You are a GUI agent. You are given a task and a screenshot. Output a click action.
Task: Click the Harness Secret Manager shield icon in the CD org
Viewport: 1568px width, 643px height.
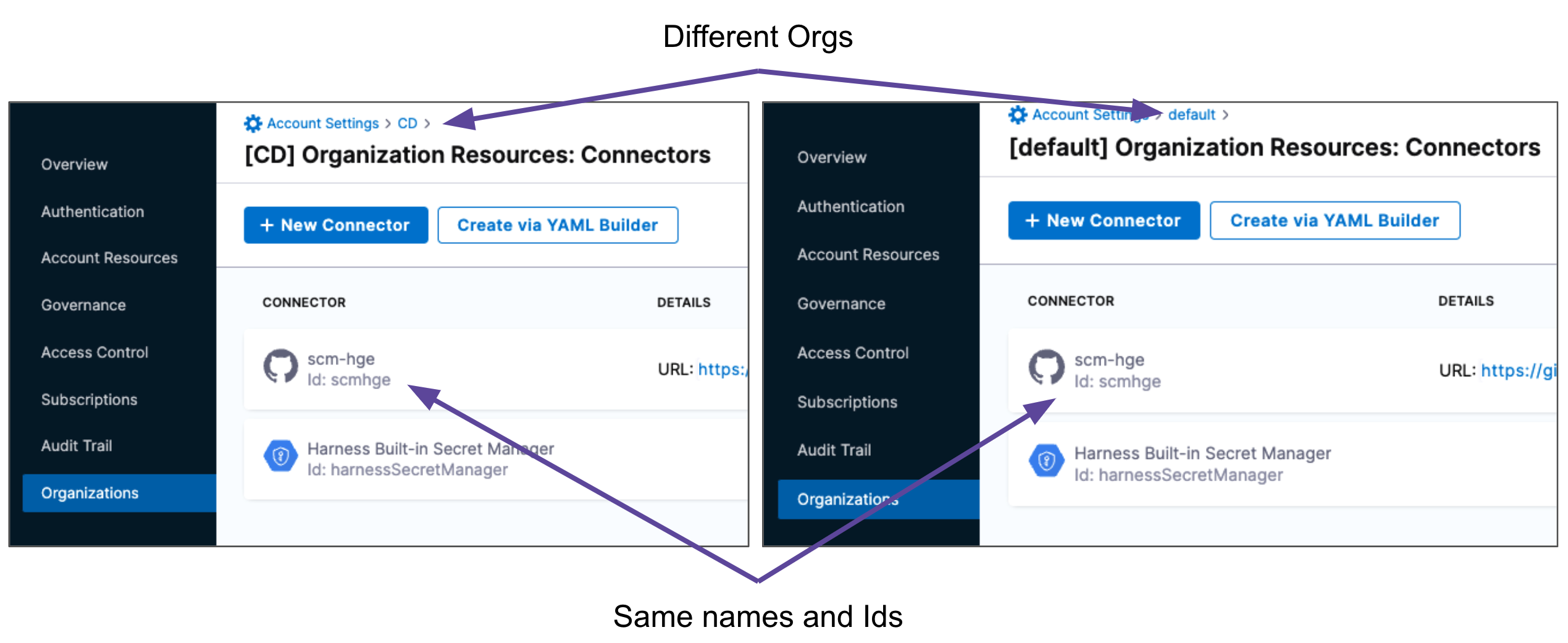(281, 456)
